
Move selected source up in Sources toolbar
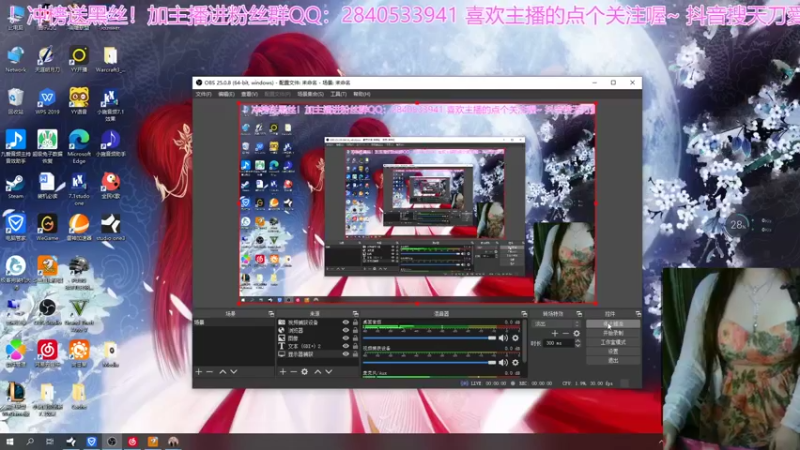[x=317, y=372]
